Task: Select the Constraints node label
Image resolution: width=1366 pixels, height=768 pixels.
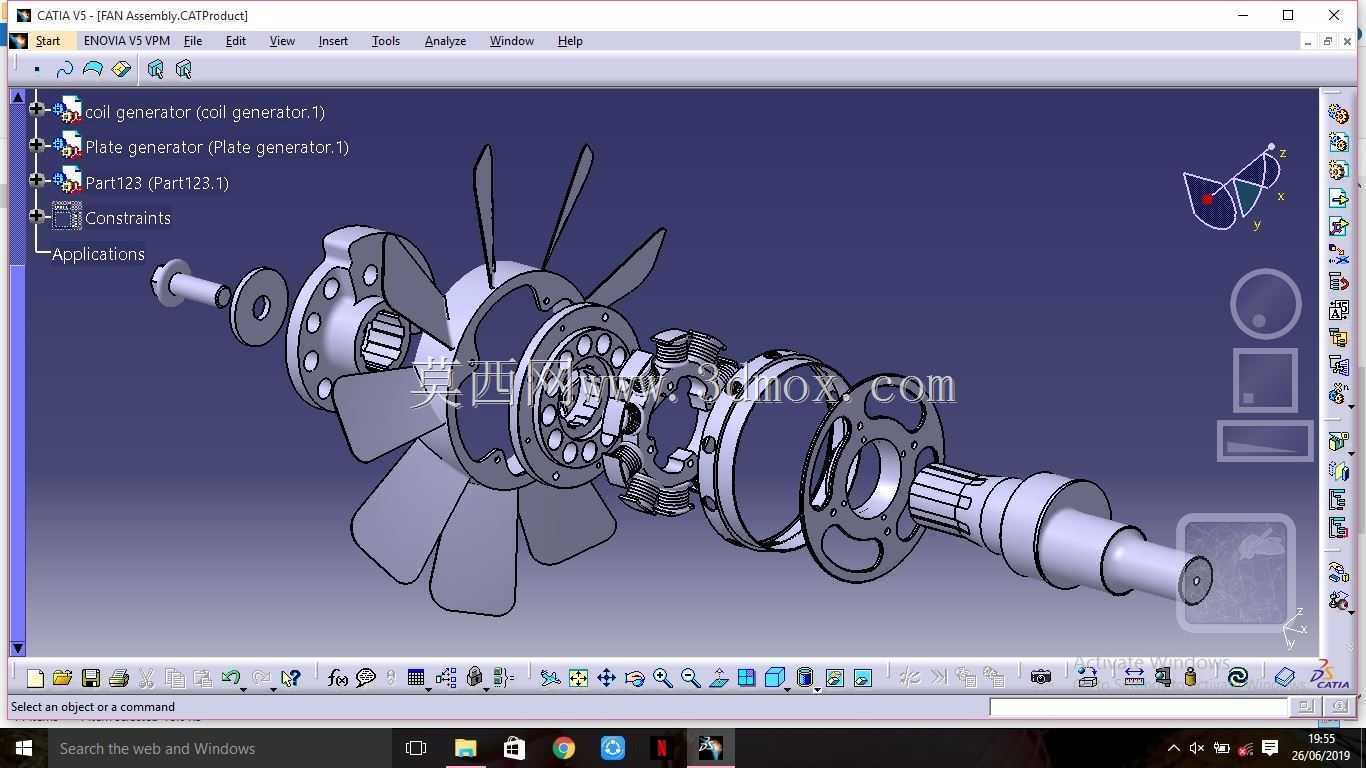Action: point(128,218)
